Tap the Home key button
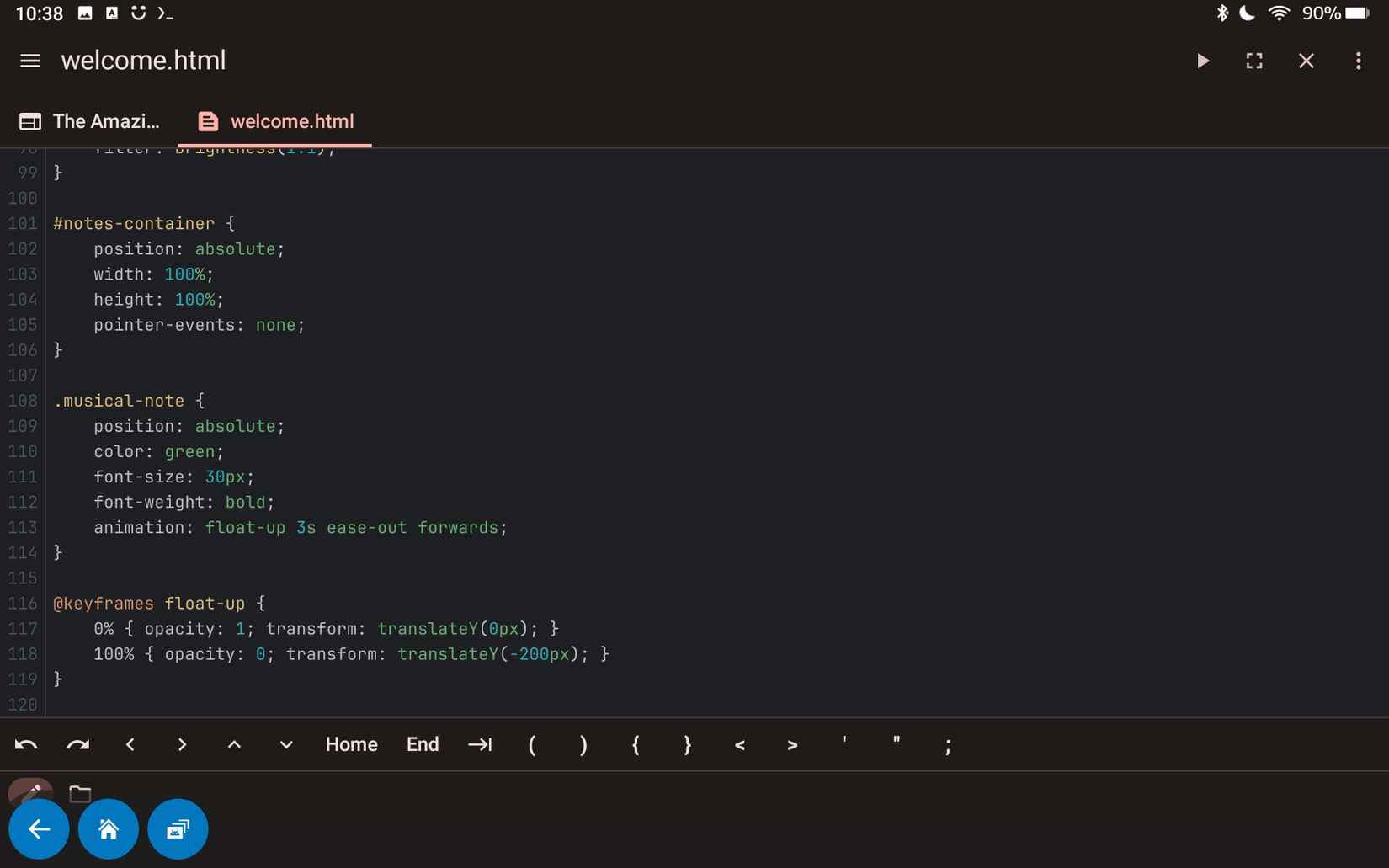1389x868 pixels. tap(351, 744)
